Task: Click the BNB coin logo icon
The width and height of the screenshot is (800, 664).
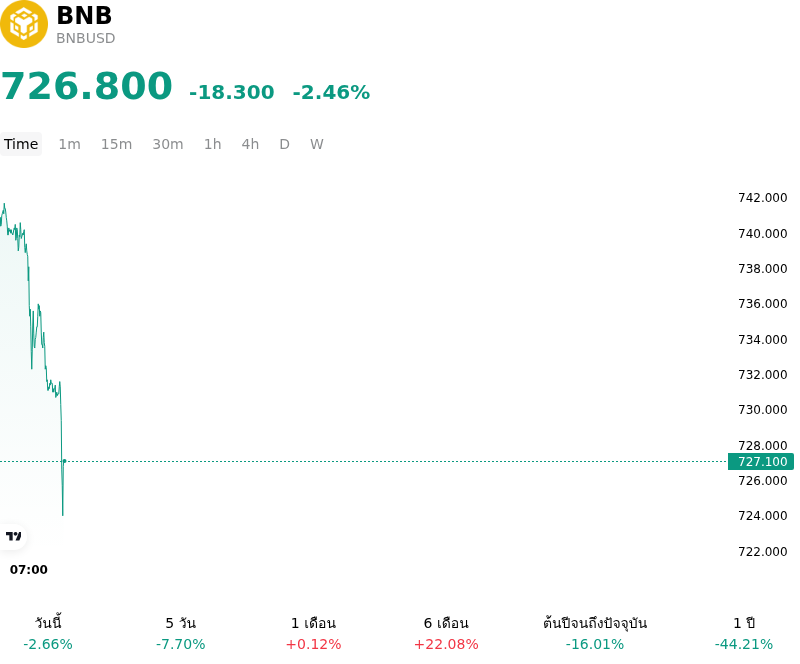Action: point(23,24)
